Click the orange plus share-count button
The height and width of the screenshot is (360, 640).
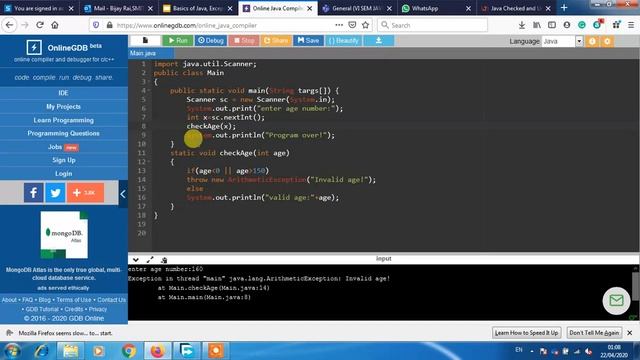point(85,193)
